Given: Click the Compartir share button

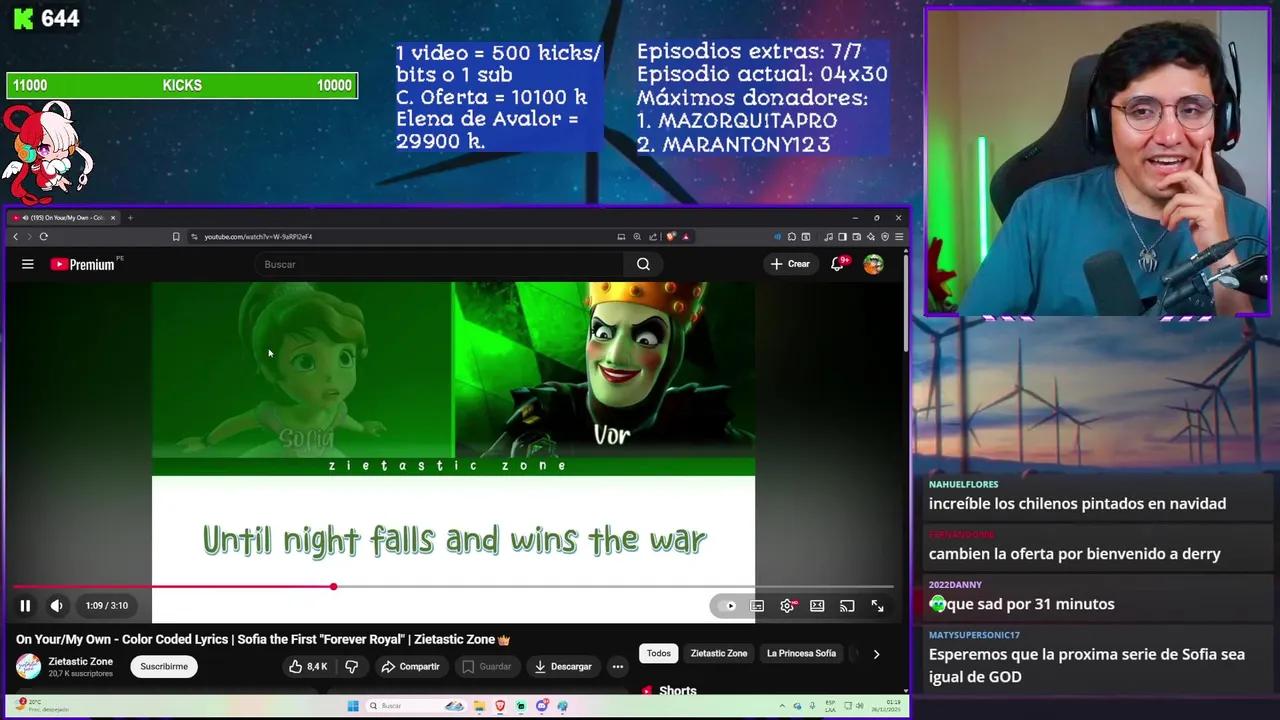Looking at the screenshot, I should [x=410, y=666].
